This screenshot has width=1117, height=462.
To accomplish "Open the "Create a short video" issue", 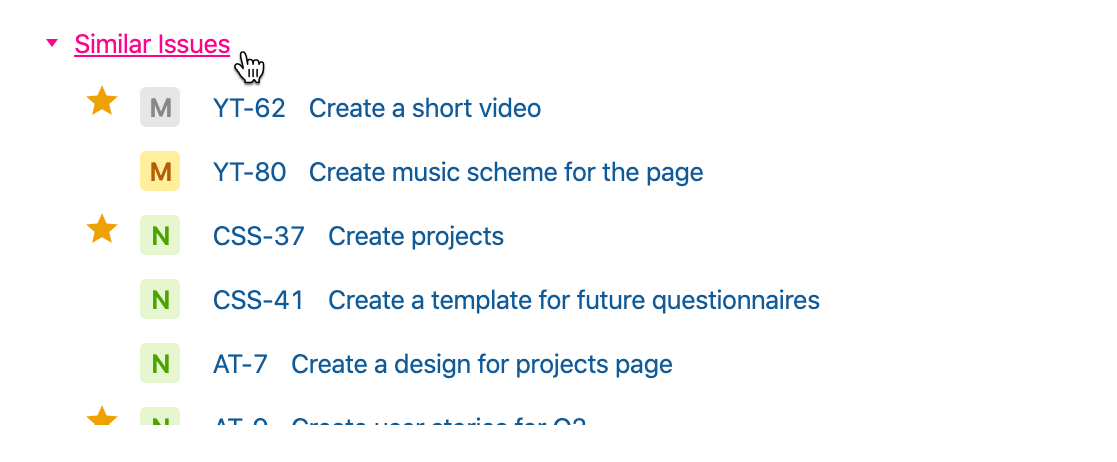I will pyautogui.click(x=425, y=108).
